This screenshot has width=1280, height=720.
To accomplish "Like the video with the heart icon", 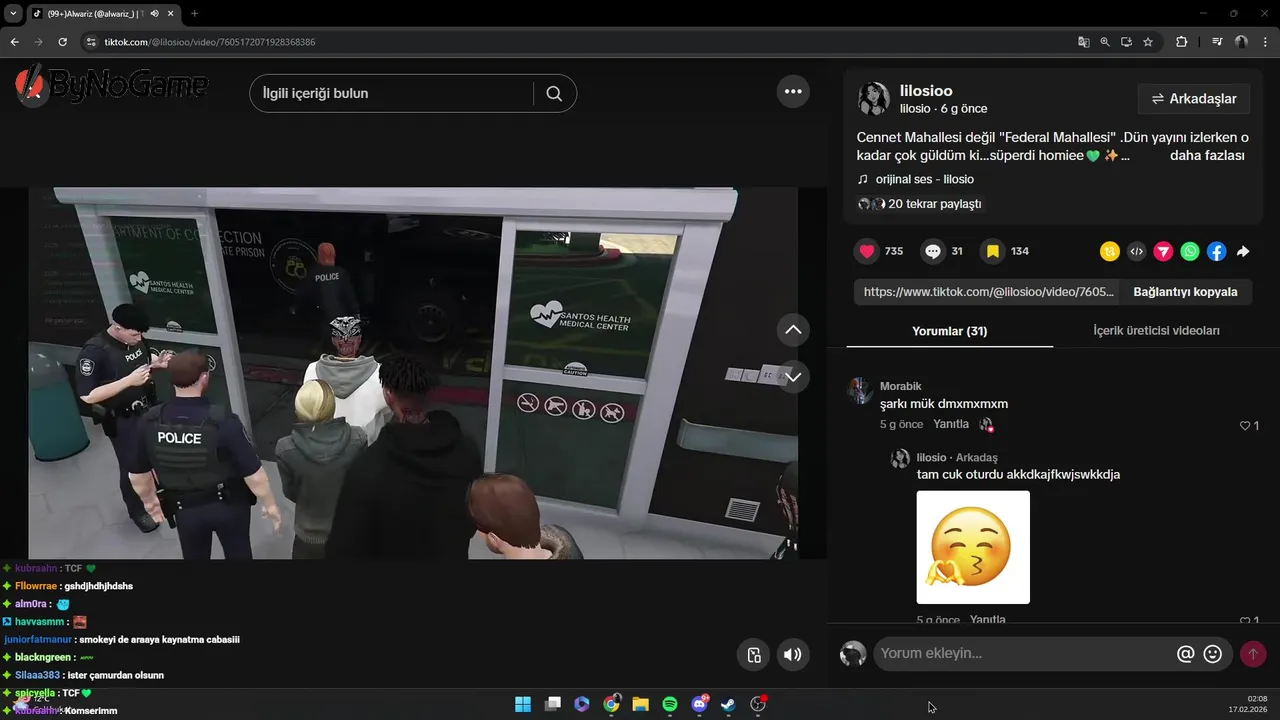I will pos(867,251).
